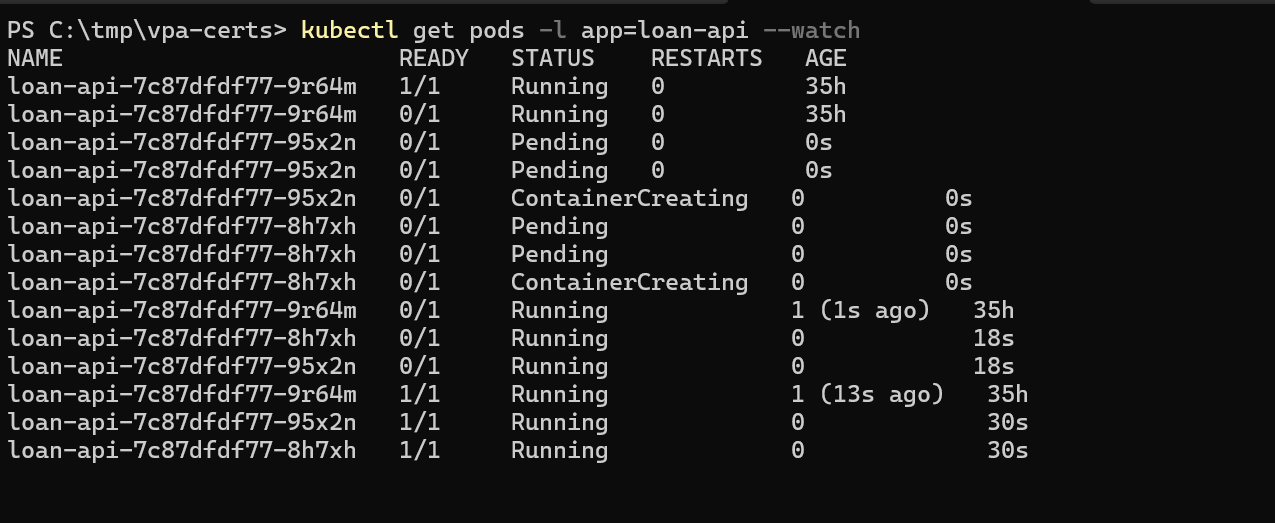Screen dimensions: 1275x523
Task: Click the STATUS column header
Action: [x=552, y=59]
